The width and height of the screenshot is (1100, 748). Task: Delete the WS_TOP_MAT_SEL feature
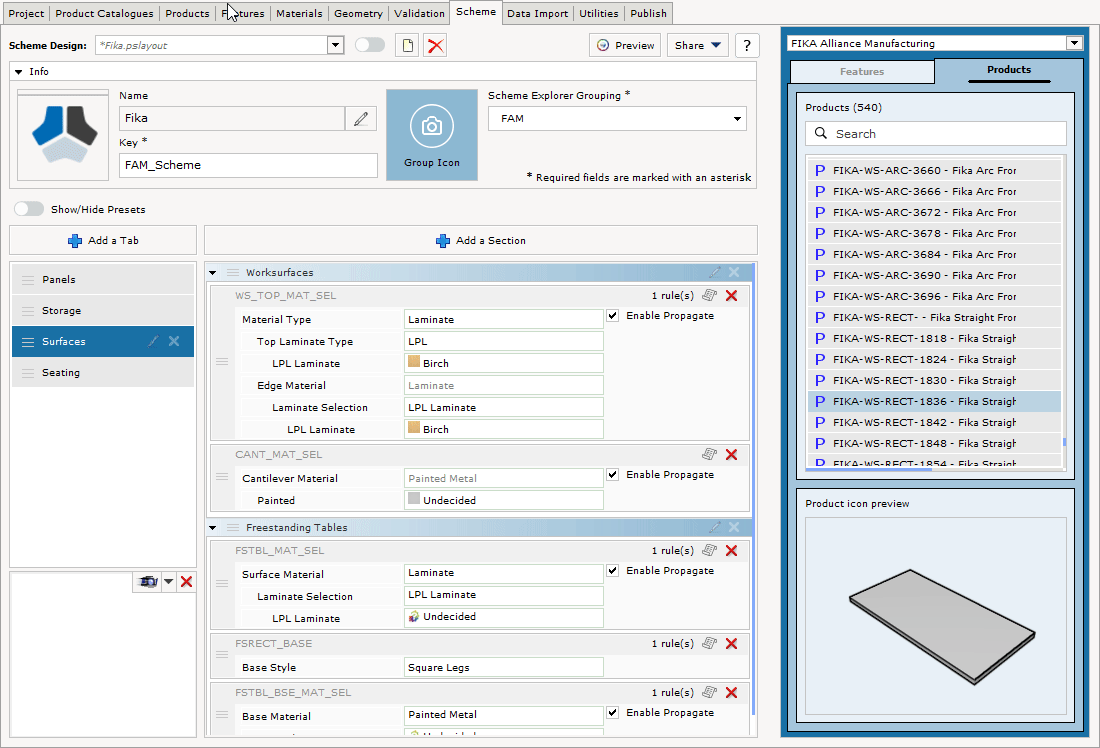click(x=732, y=295)
